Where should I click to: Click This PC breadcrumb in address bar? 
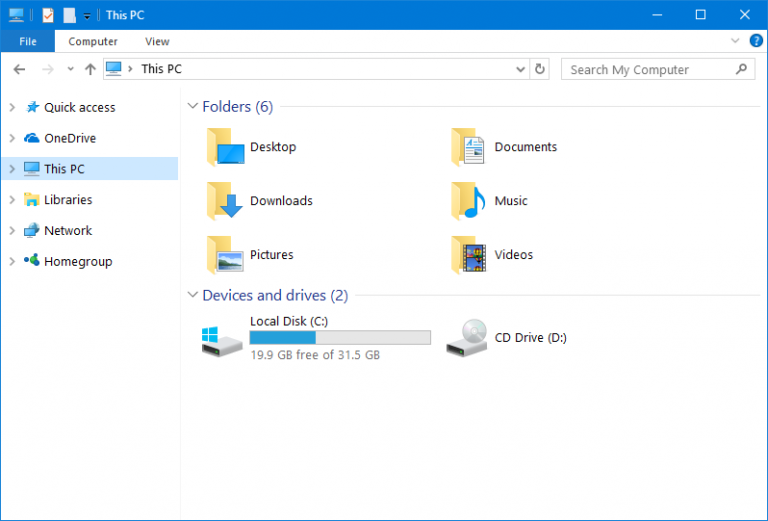[x=161, y=69]
